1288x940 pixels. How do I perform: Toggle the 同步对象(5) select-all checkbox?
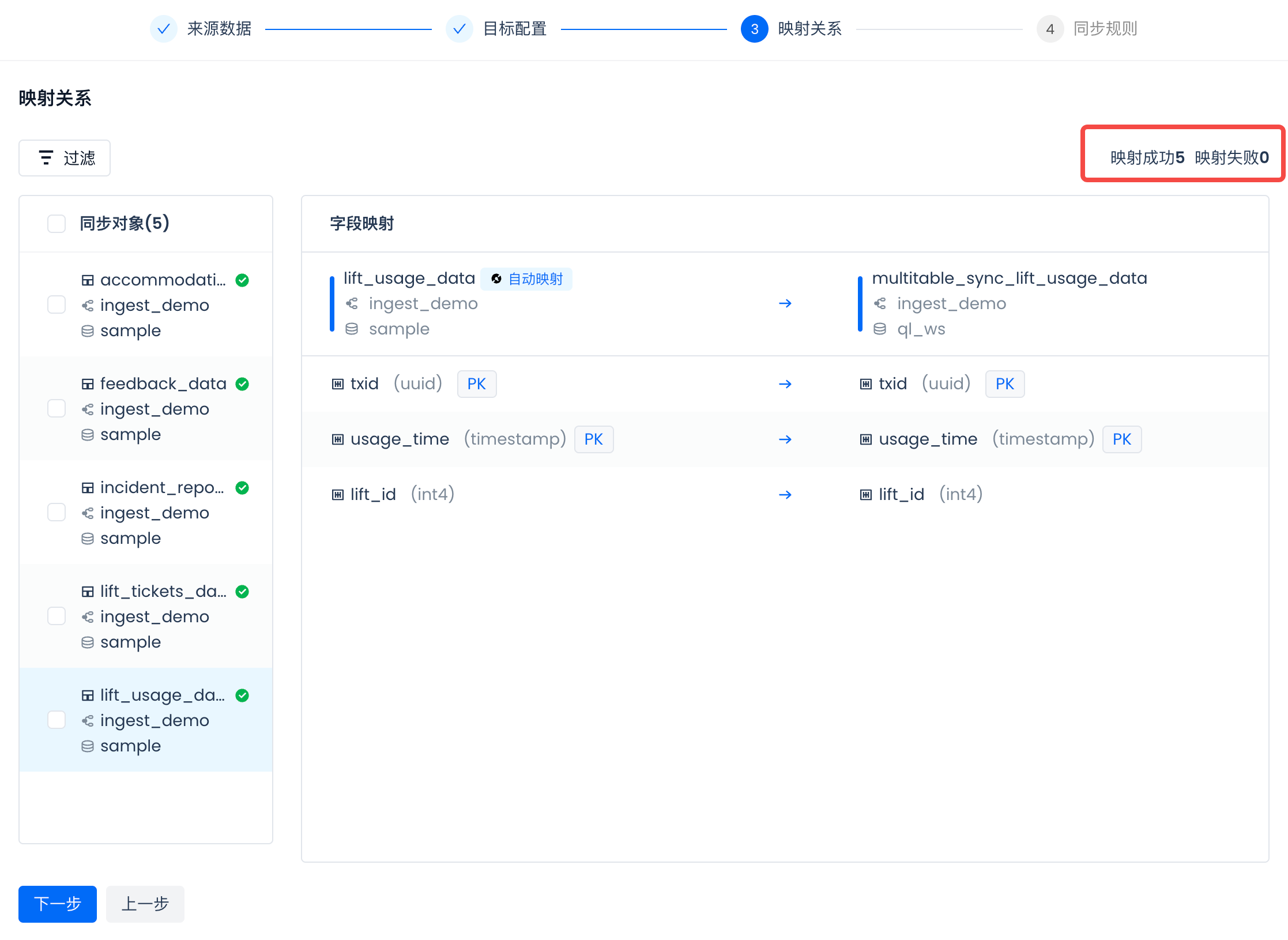click(x=57, y=224)
